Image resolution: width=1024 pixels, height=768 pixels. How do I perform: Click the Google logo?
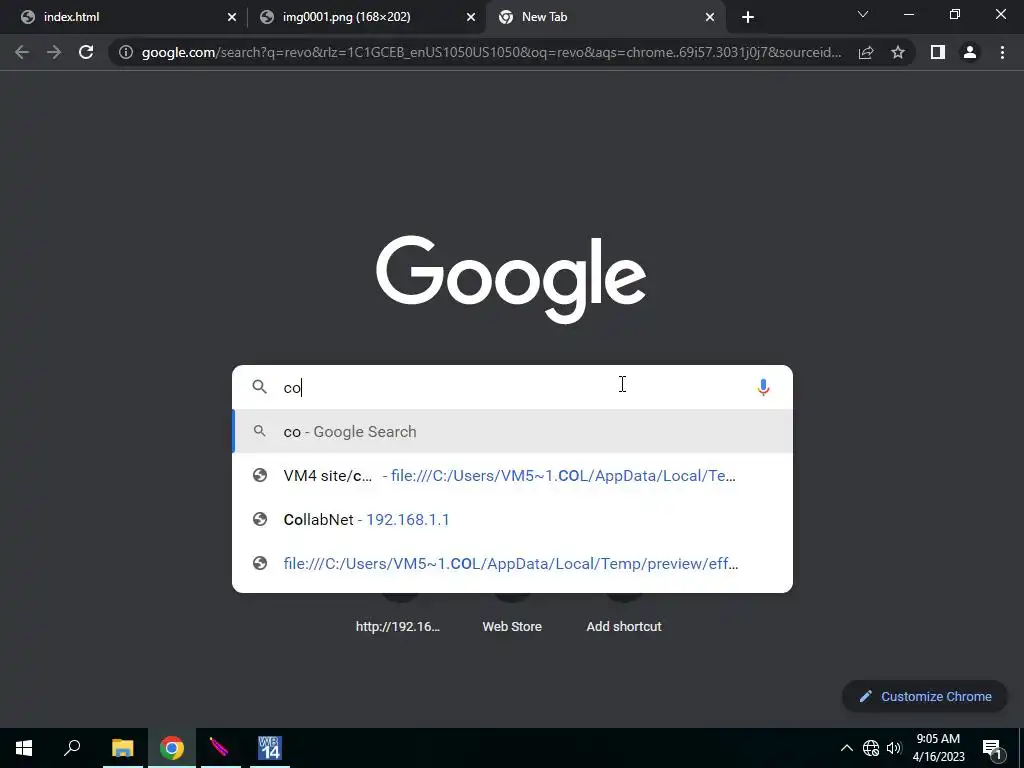pyautogui.click(x=511, y=280)
